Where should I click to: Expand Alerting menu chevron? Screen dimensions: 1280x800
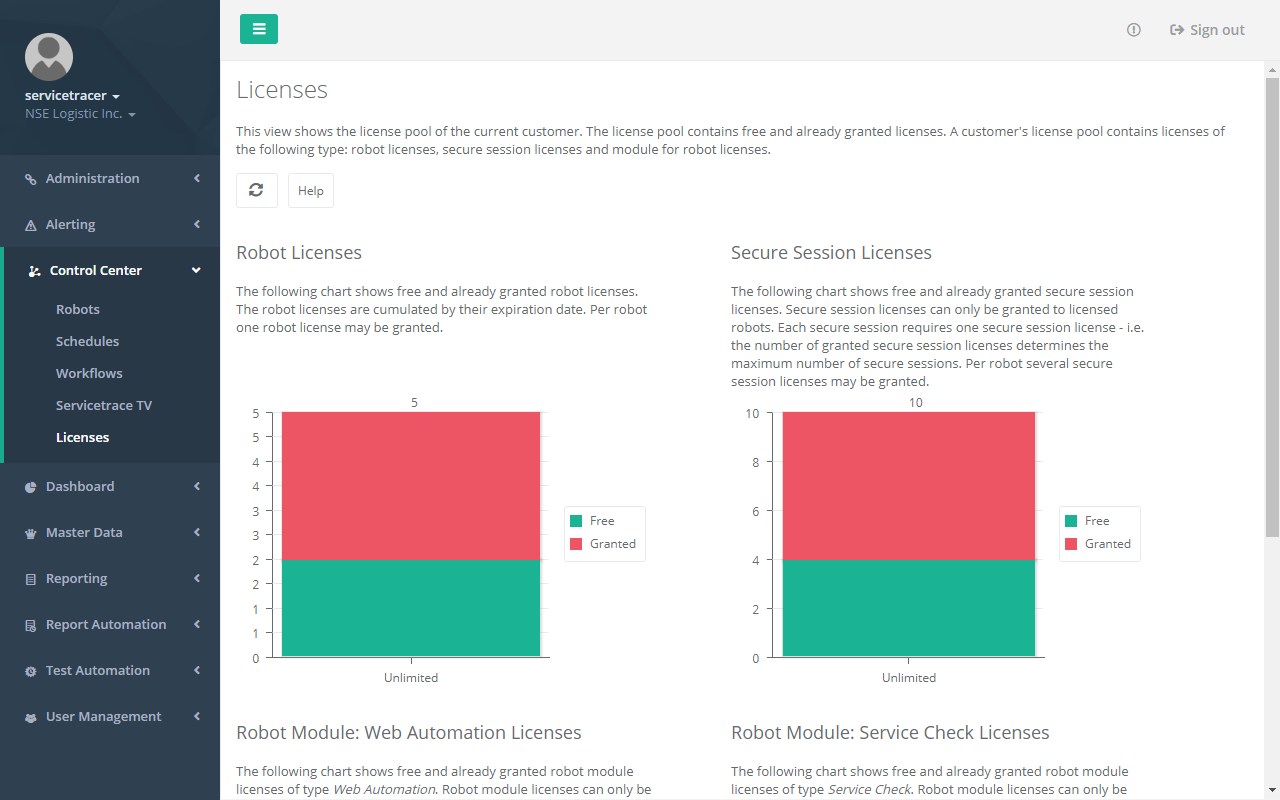[x=197, y=224]
